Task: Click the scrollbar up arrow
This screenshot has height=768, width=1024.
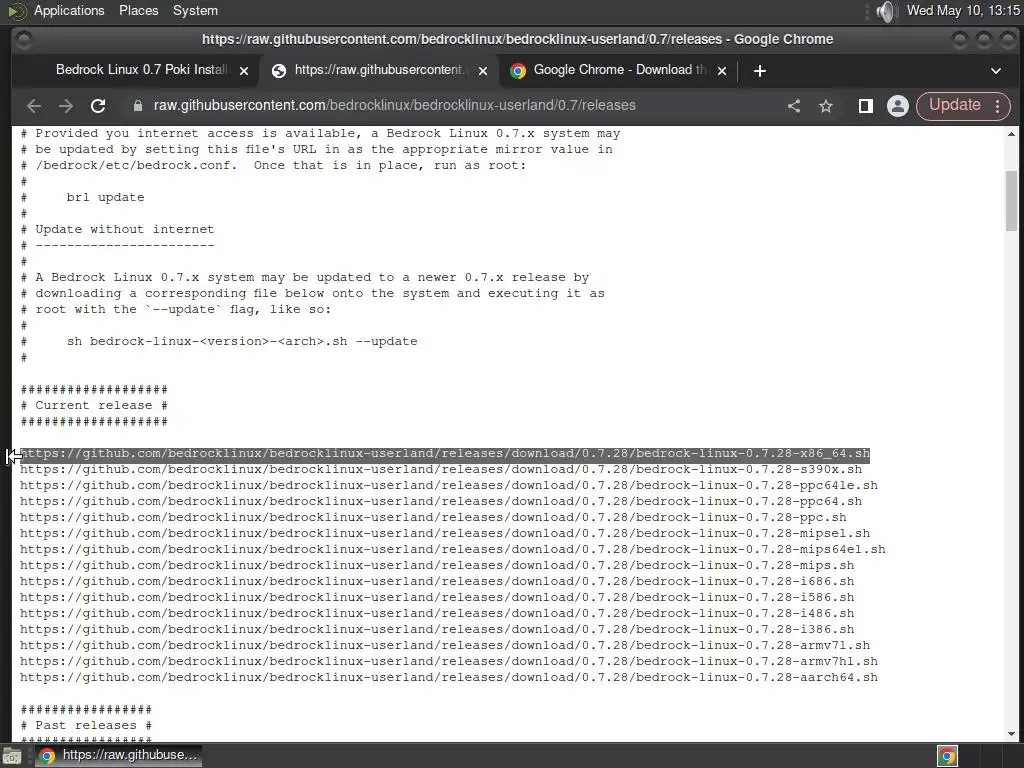Action: point(1011,134)
